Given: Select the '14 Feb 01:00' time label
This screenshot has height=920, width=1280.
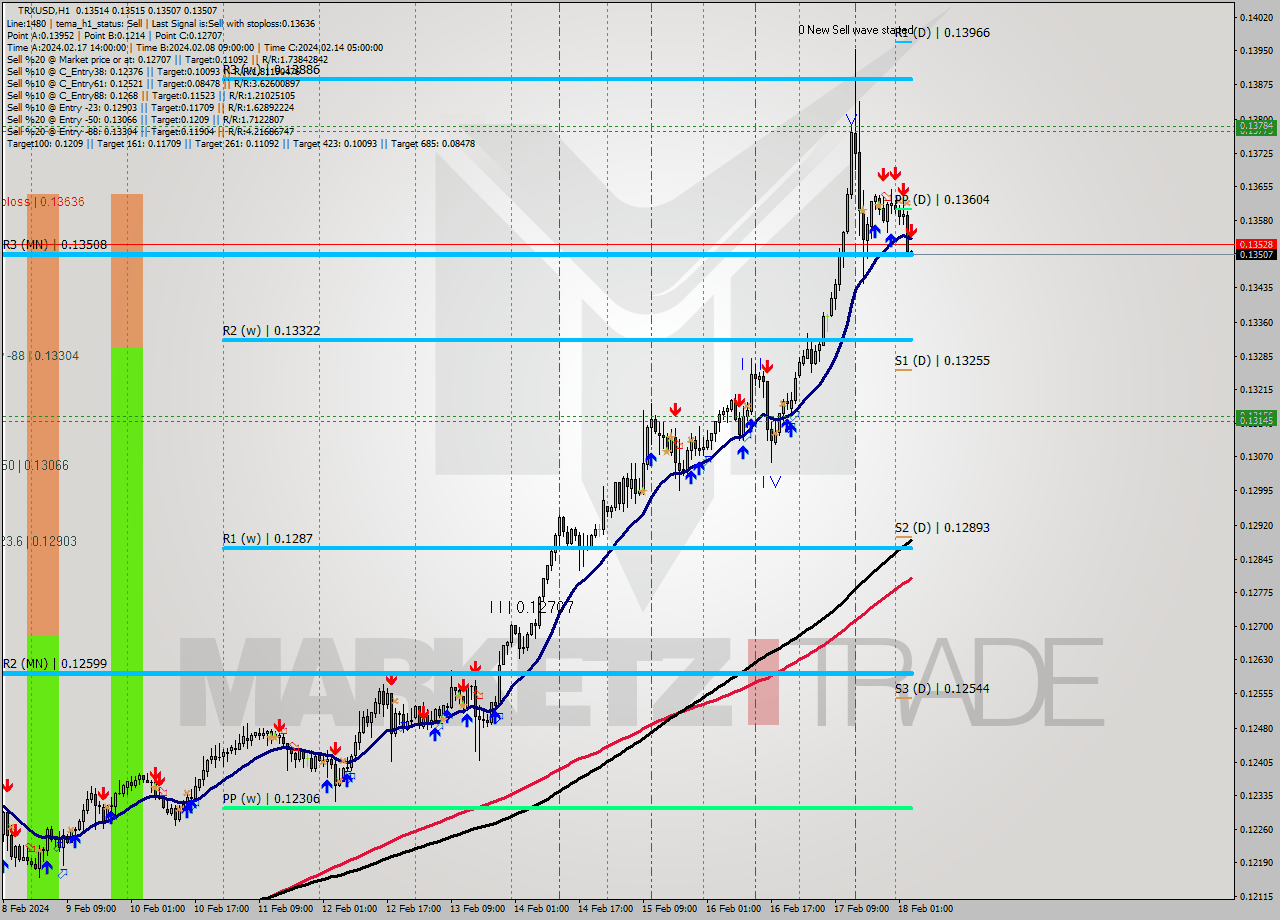Looking at the screenshot, I should point(541,909).
